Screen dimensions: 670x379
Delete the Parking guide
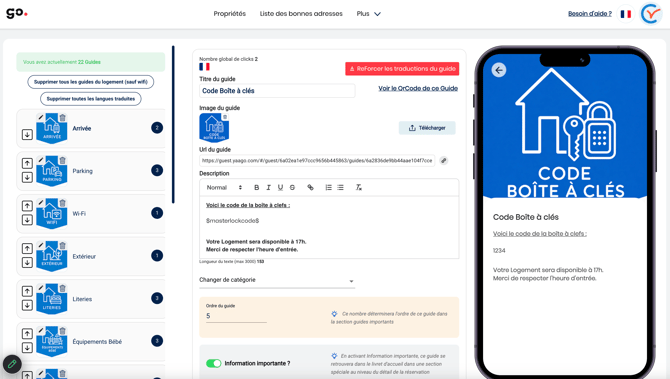pyautogui.click(x=62, y=160)
